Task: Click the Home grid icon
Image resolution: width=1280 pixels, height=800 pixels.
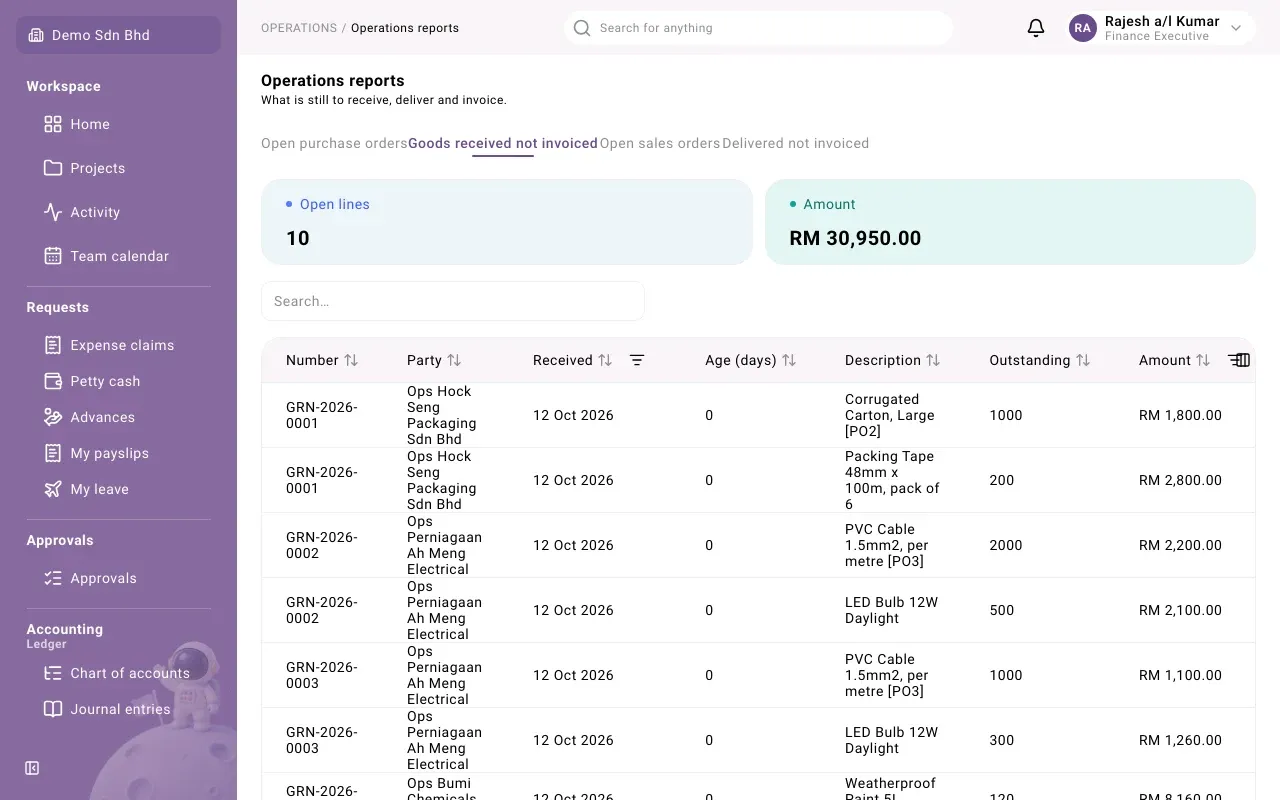Action: (x=53, y=124)
